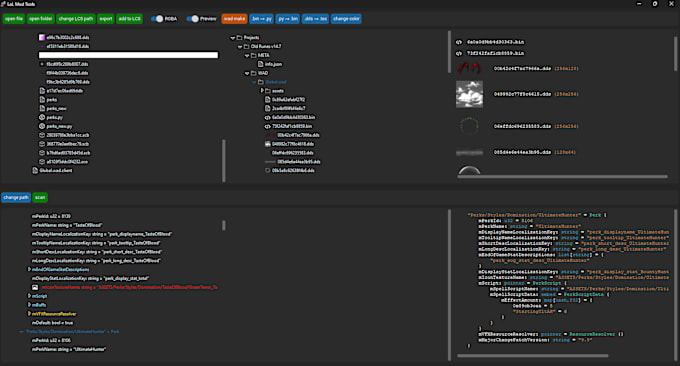Select the mPerkName "TasteOfBlood" row

pos(67,225)
